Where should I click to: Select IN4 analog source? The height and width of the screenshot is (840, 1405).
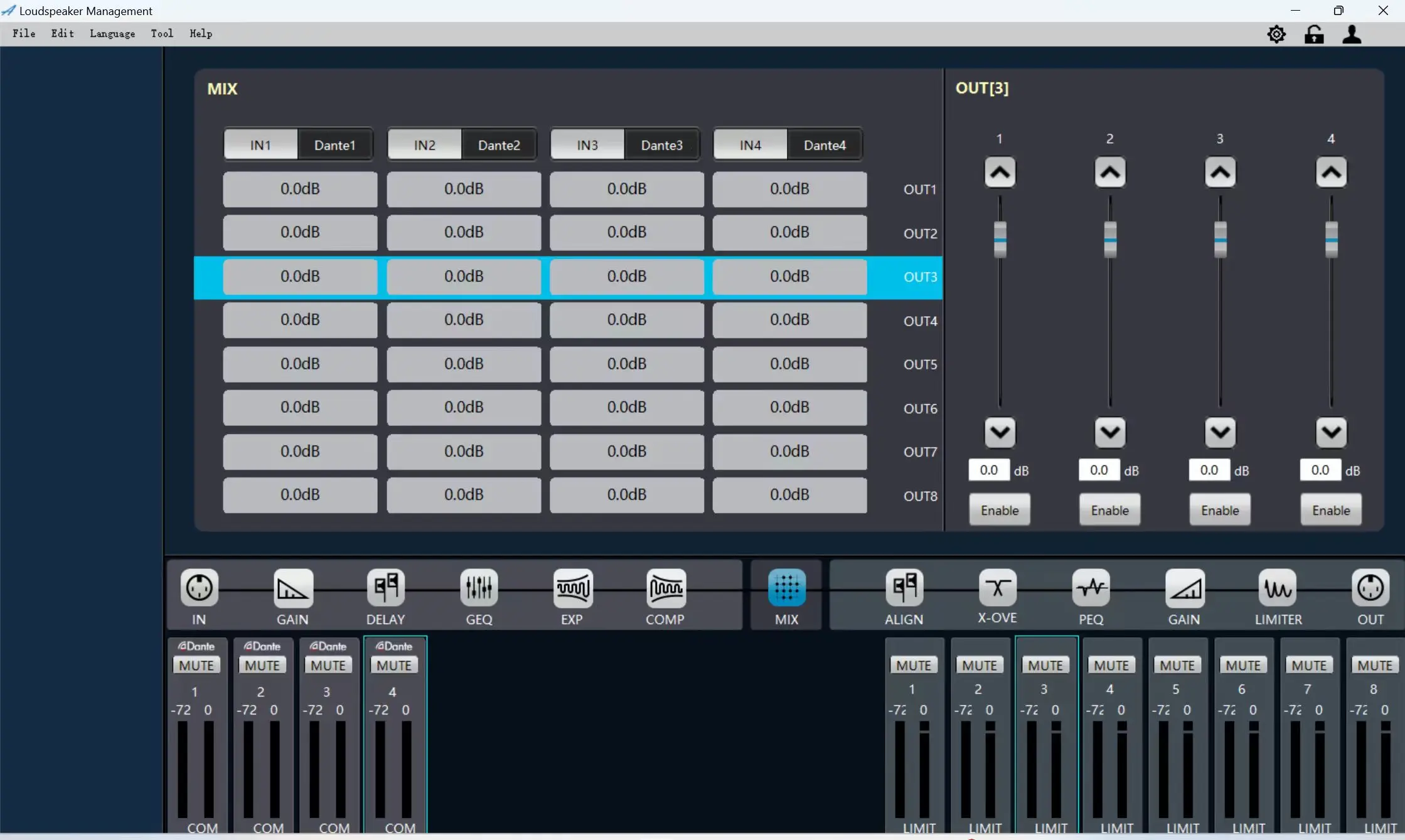[751, 145]
